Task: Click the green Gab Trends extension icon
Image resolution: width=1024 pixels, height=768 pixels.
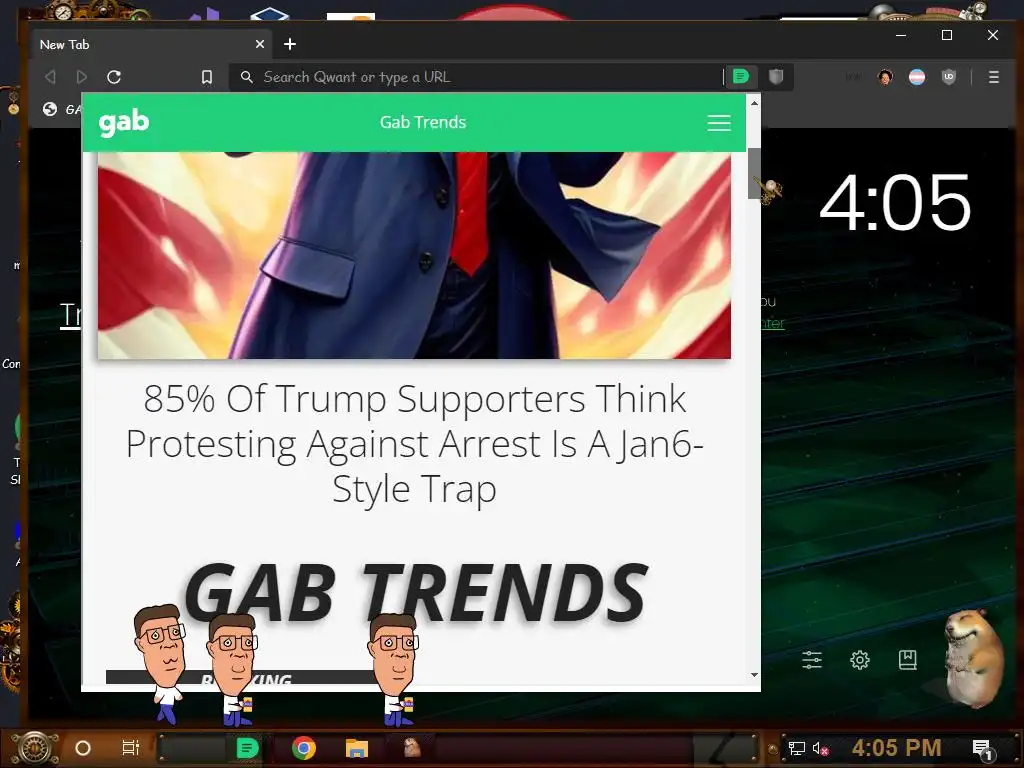Action: coord(741,77)
